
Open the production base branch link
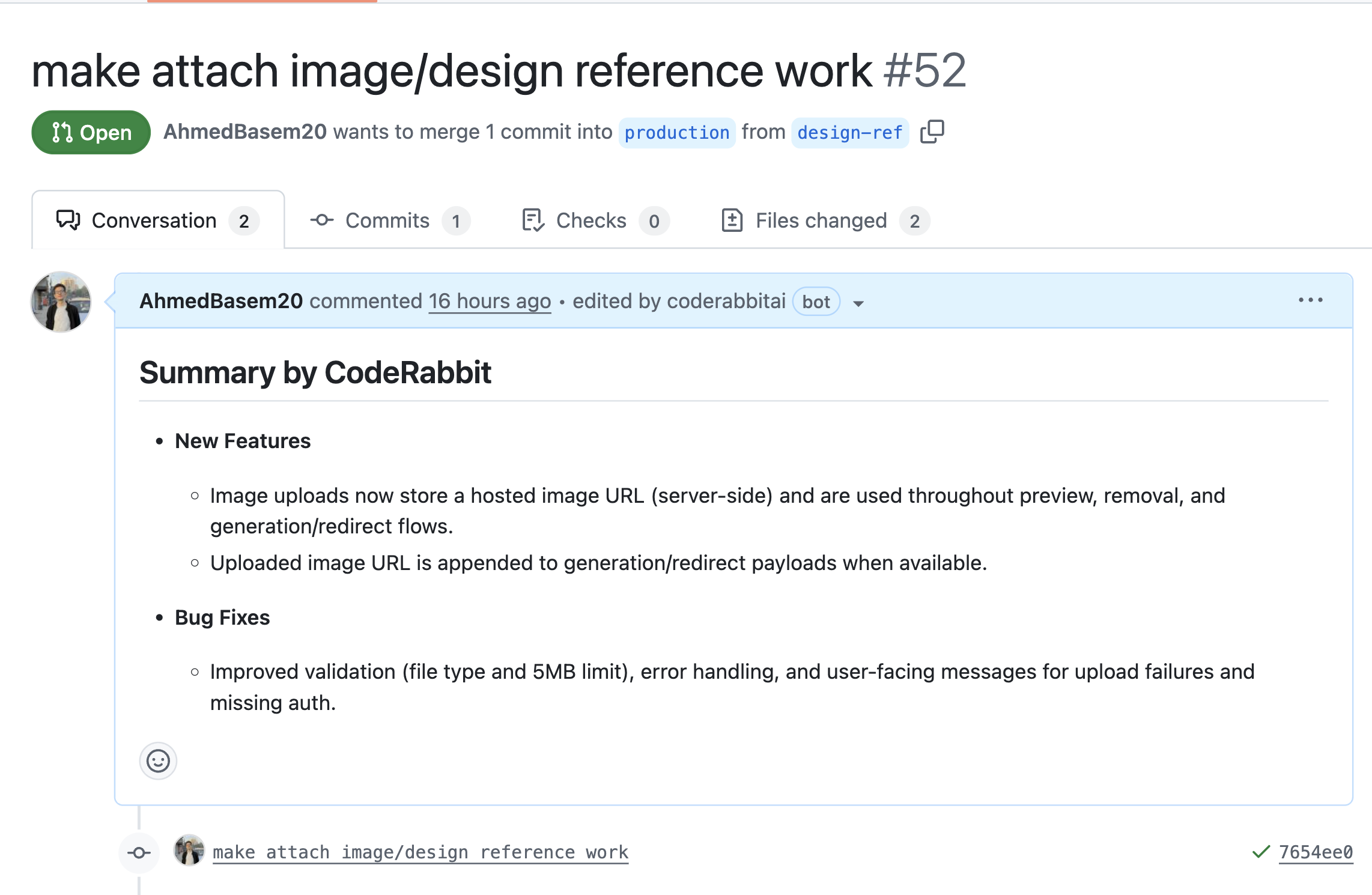pos(676,133)
